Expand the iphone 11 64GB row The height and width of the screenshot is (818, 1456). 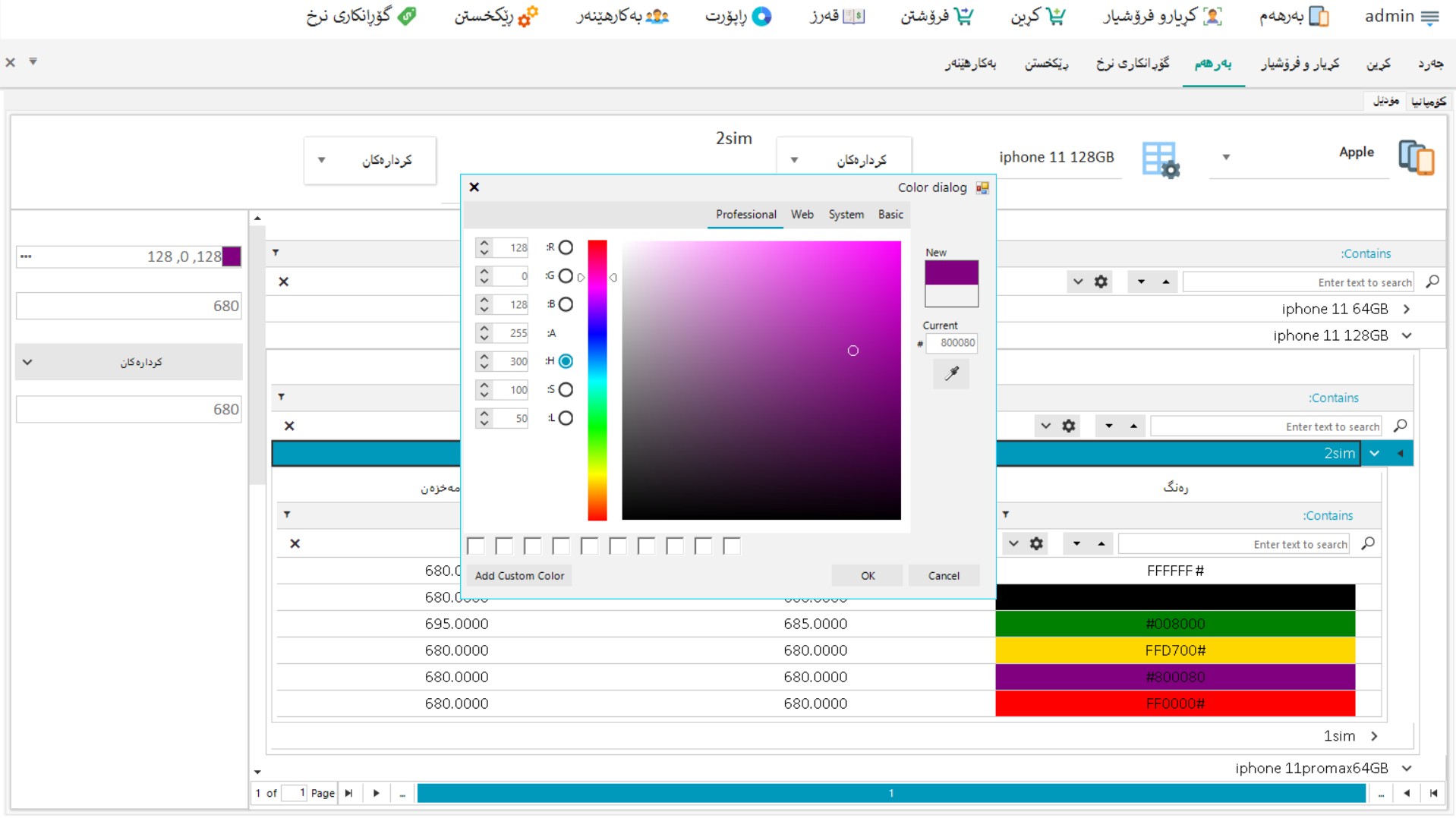1407,309
